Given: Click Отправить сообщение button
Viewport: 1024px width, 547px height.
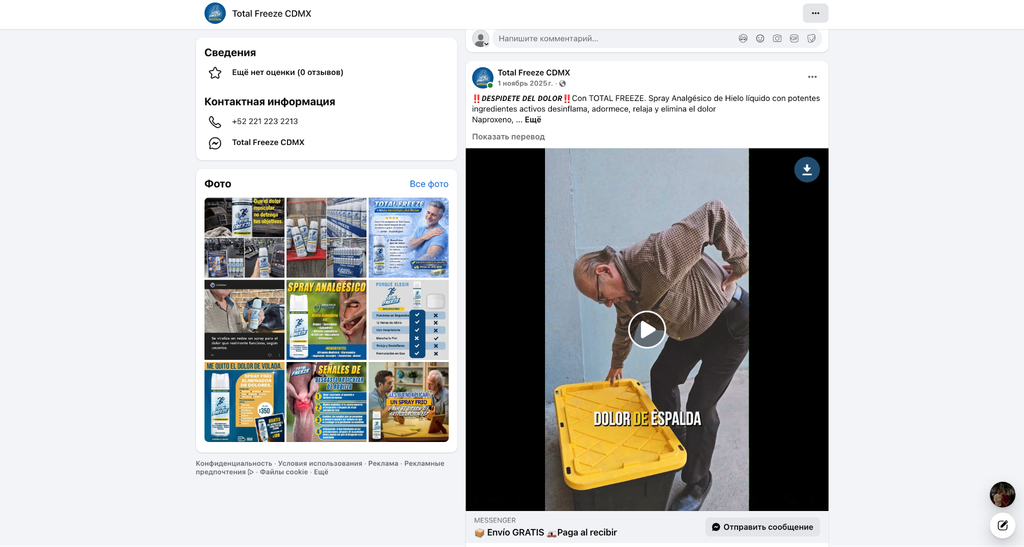Looking at the screenshot, I should pyautogui.click(x=762, y=527).
